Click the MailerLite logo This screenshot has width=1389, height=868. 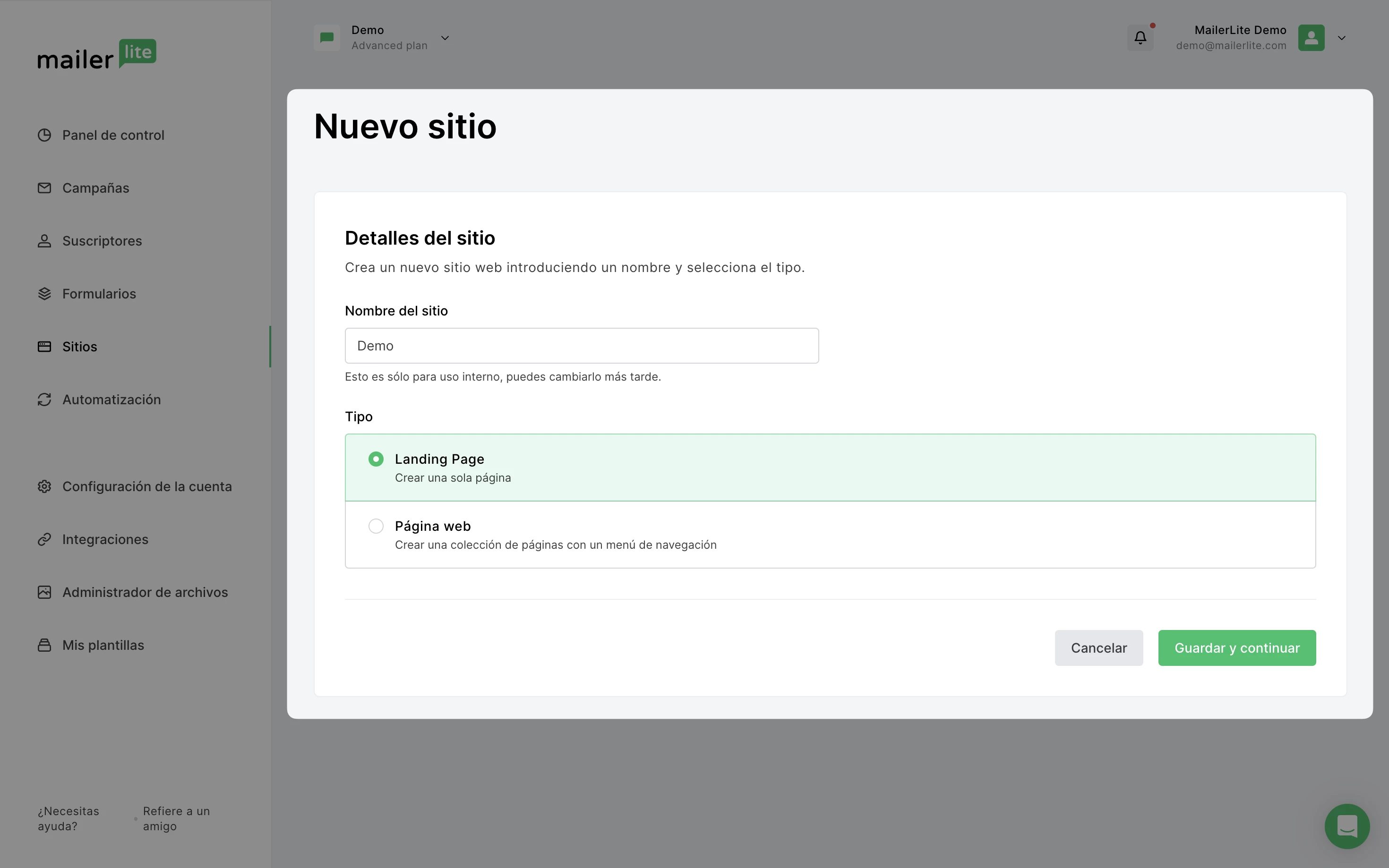[96, 54]
